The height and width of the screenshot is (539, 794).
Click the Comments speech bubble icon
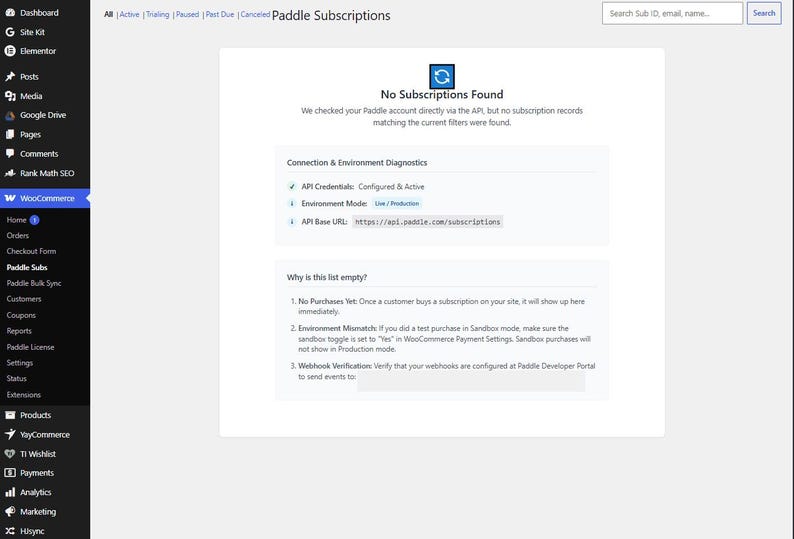tap(10, 153)
